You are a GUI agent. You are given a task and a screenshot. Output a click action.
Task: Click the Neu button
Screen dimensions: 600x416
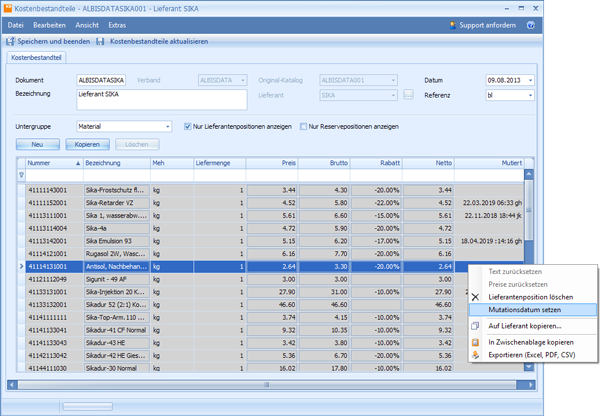[x=38, y=144]
